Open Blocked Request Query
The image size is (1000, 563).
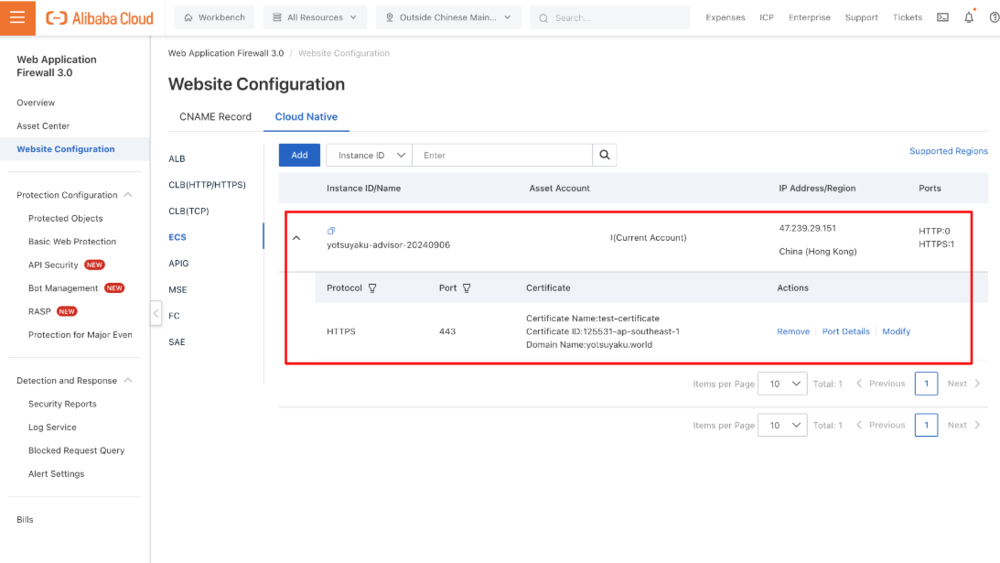pyautogui.click(x=77, y=451)
